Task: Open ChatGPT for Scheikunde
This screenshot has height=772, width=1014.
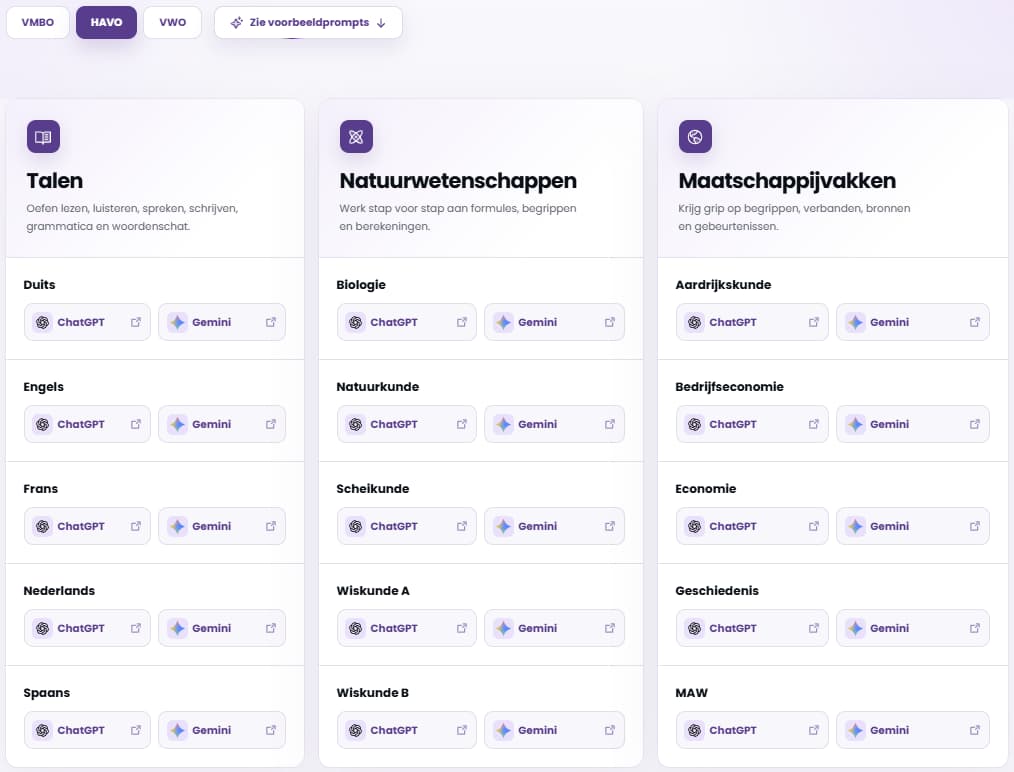Action: 407,526
